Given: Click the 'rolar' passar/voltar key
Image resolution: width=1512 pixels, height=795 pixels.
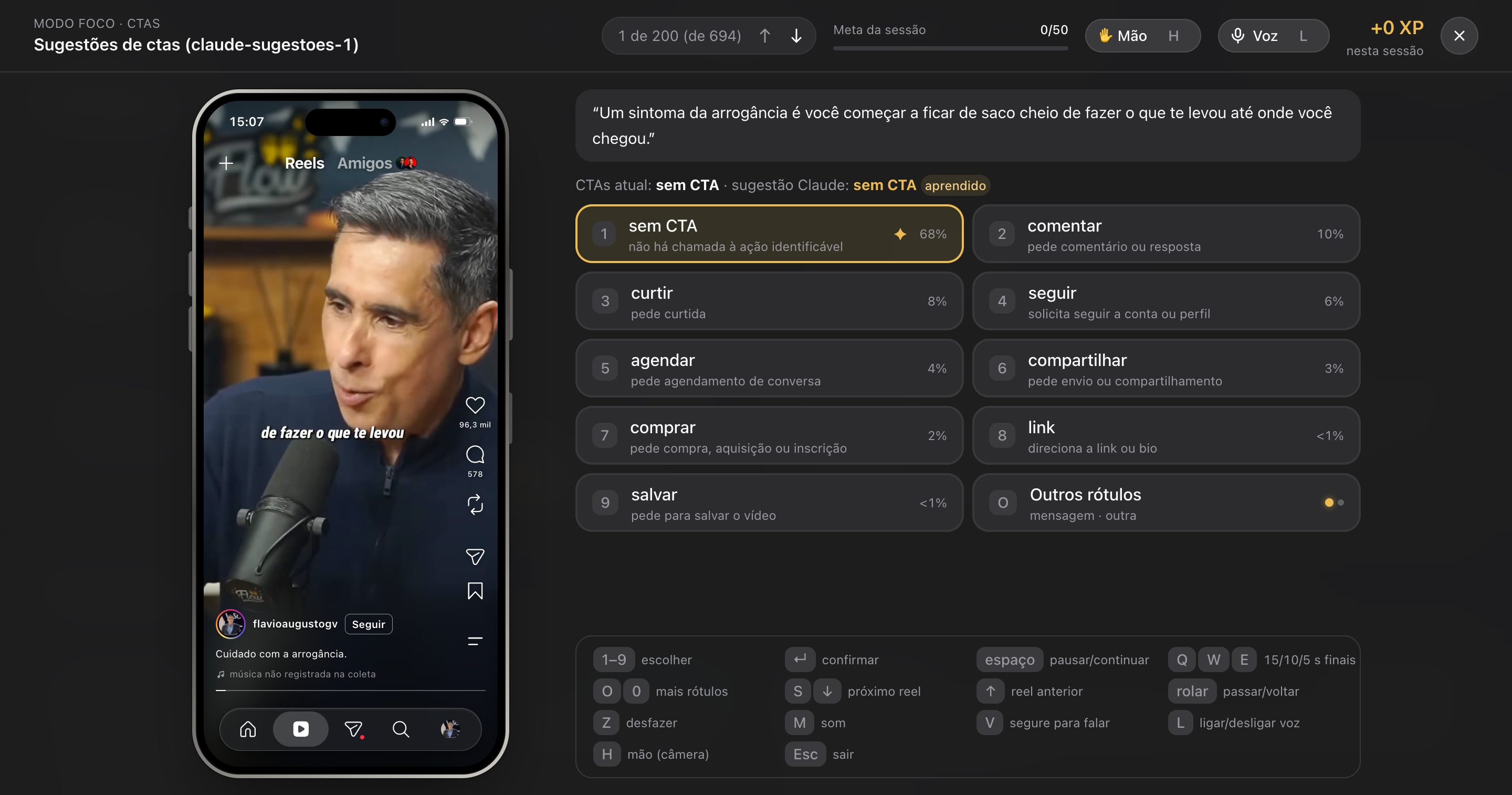Looking at the screenshot, I should point(1192,692).
